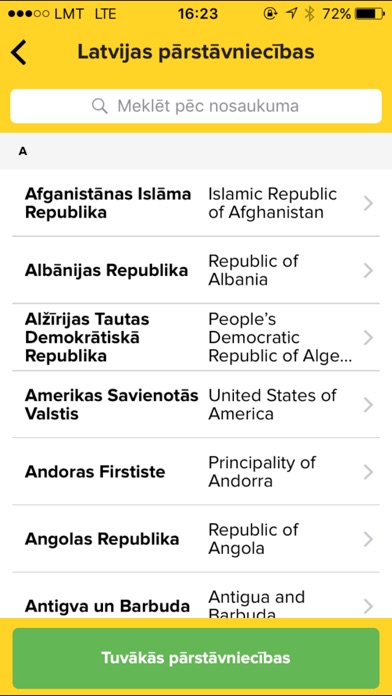Tap the signal strength dots
The width and height of the screenshot is (392, 696).
[x=28, y=14]
